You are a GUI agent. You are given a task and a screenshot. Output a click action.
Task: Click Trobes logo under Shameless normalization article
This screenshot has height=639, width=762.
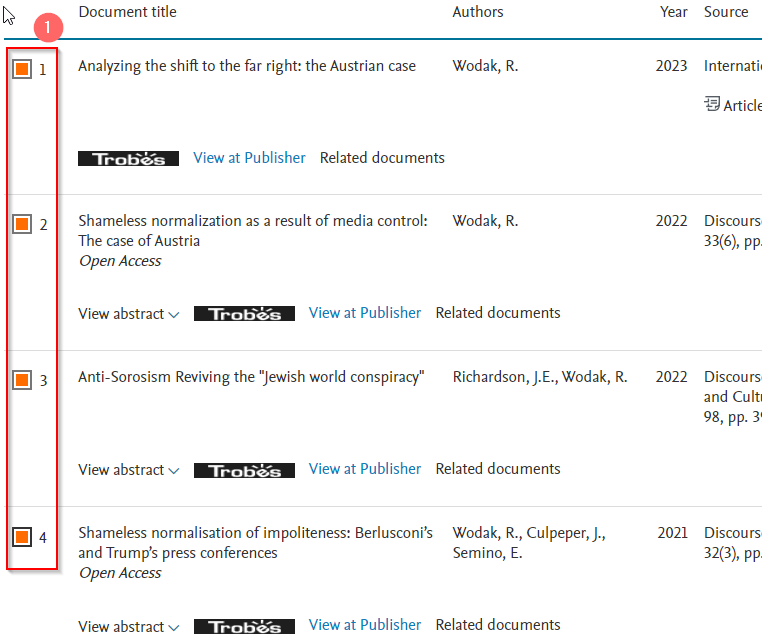click(244, 314)
